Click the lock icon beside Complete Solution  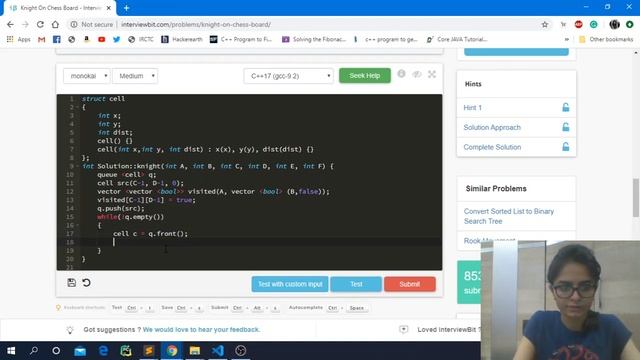point(566,147)
